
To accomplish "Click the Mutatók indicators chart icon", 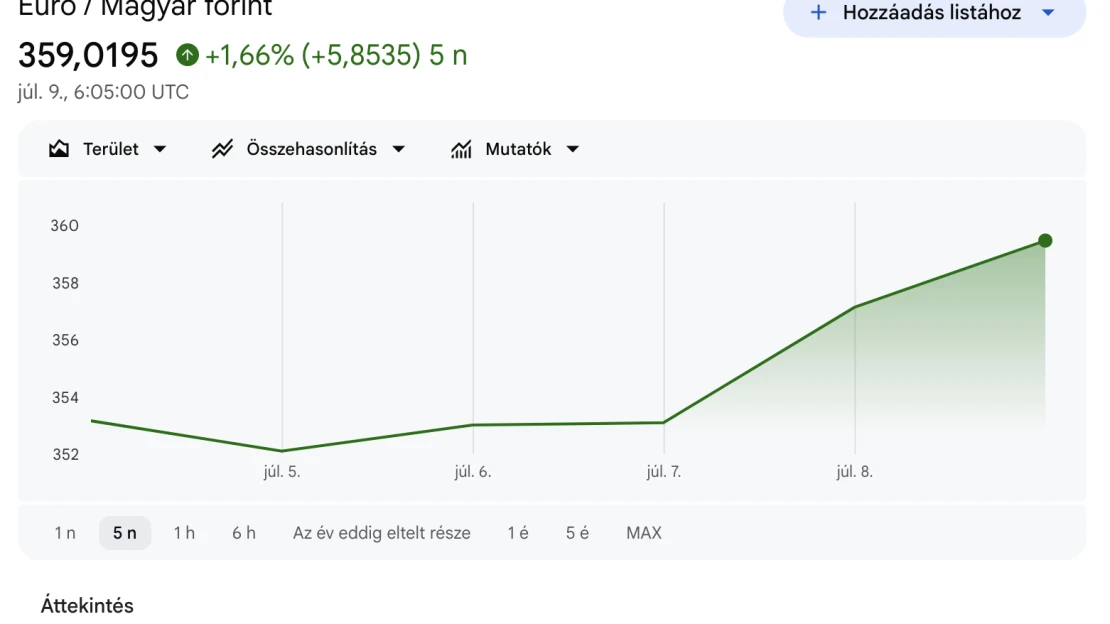I will click(462, 149).
